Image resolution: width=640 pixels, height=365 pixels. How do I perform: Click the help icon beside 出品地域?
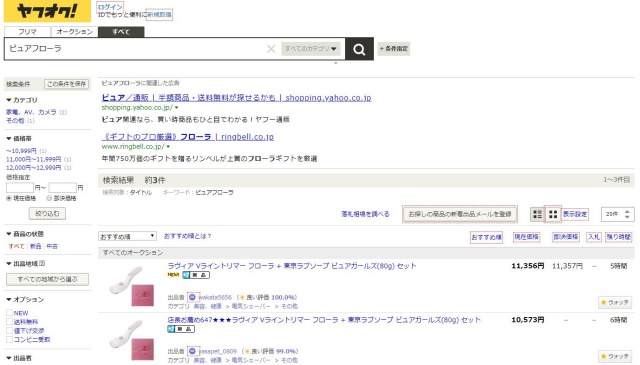click(42, 263)
